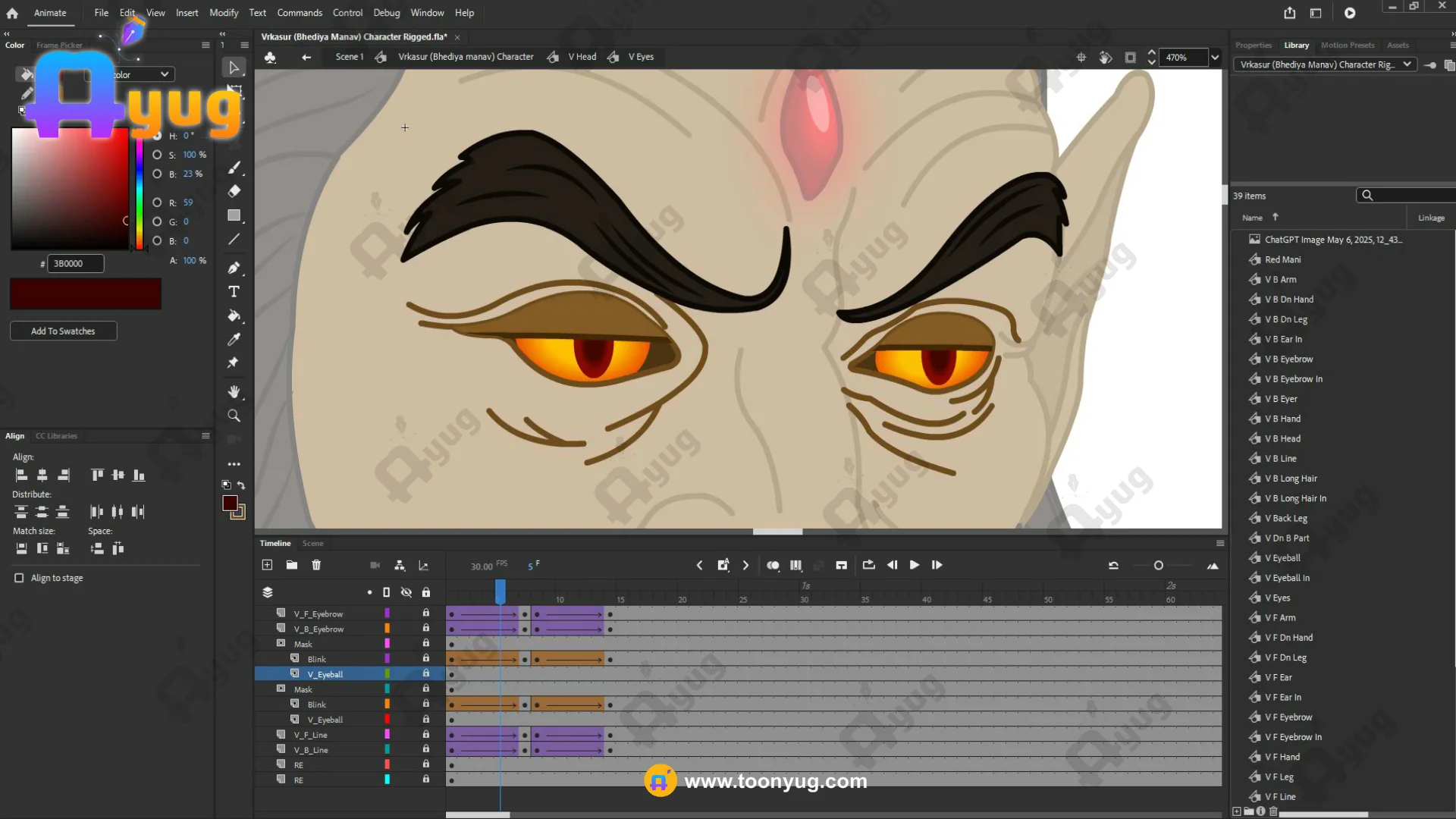
Task: Unlock the V_F_Eyebrow layer
Action: coord(426,613)
